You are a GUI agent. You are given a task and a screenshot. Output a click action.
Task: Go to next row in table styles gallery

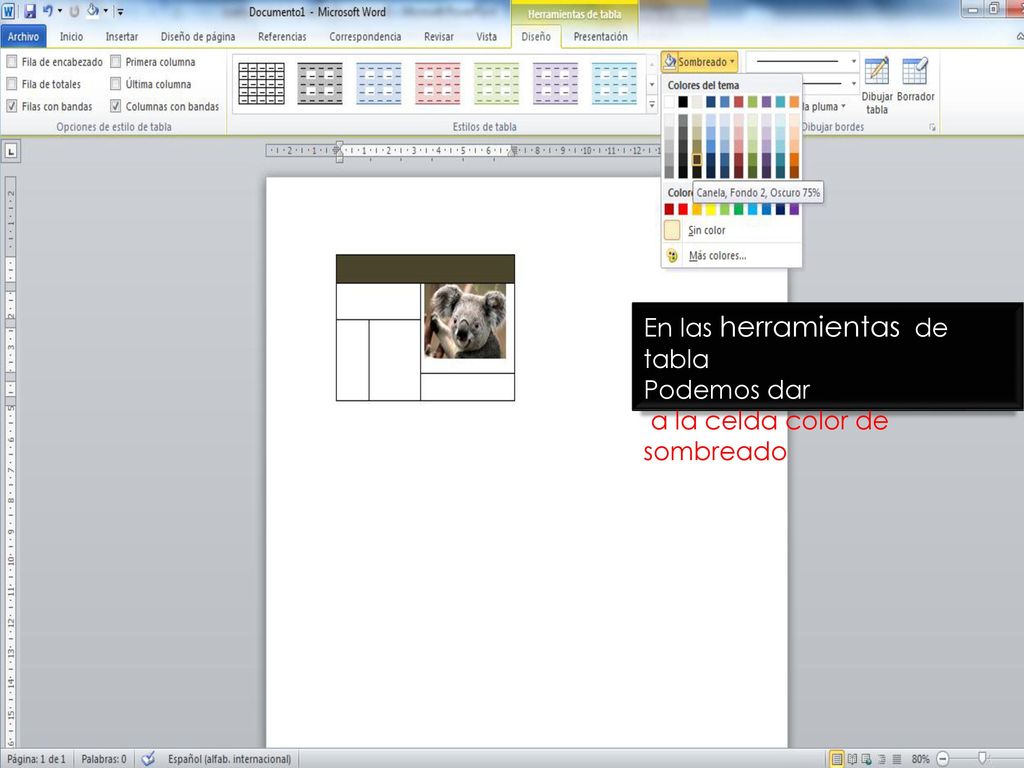[652, 84]
